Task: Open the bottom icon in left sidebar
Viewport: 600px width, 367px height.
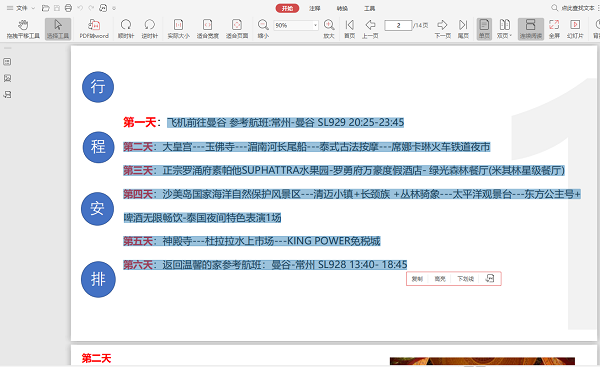Action: (x=7, y=95)
